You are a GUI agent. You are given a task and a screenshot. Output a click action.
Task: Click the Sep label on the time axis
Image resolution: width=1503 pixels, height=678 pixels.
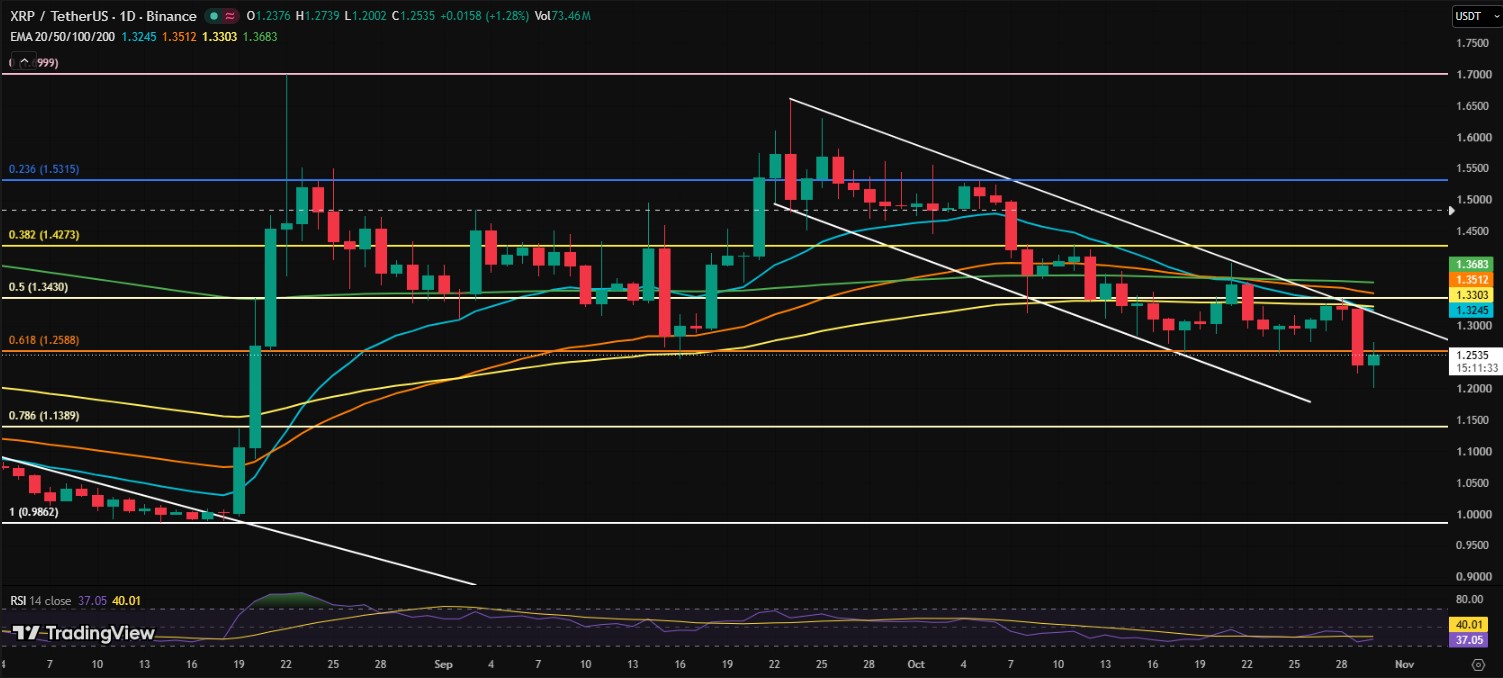tap(441, 663)
